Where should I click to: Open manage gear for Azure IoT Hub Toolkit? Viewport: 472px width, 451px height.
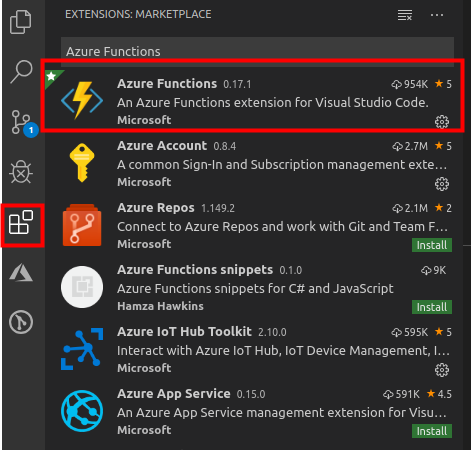(x=442, y=370)
